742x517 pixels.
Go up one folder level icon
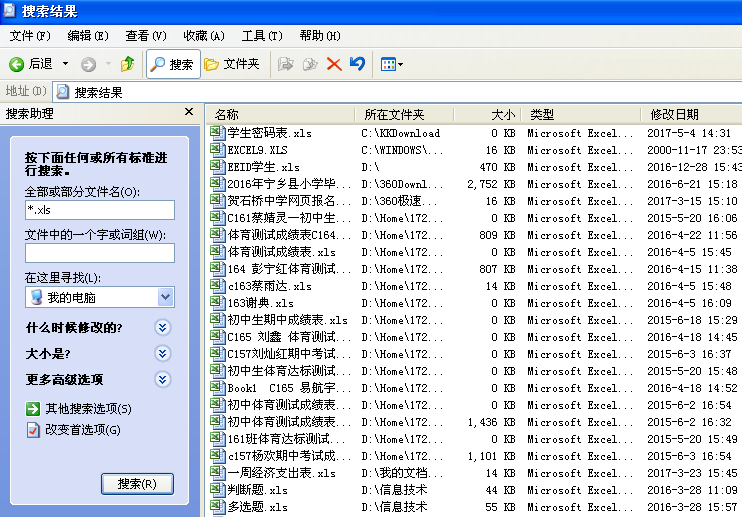pos(127,64)
